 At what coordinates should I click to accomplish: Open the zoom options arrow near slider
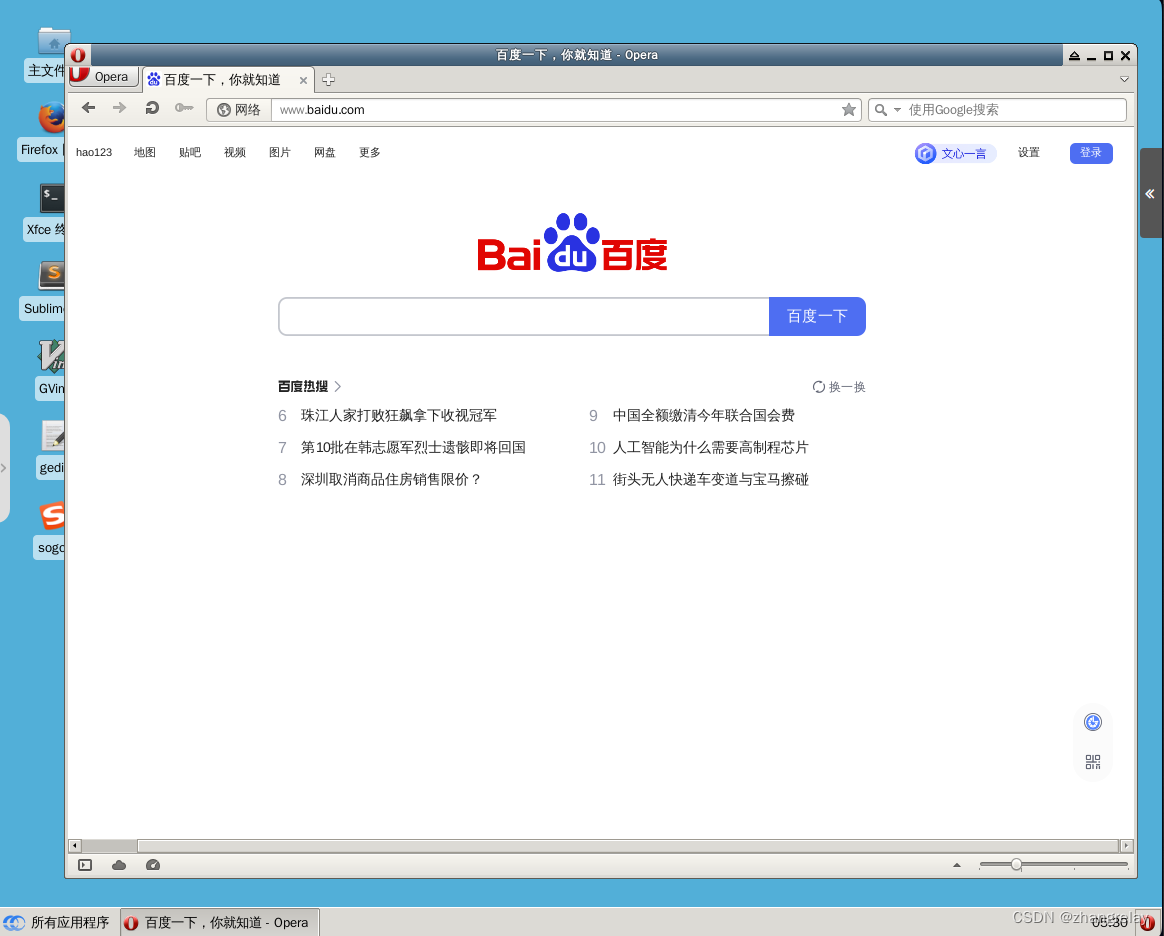tap(957, 865)
